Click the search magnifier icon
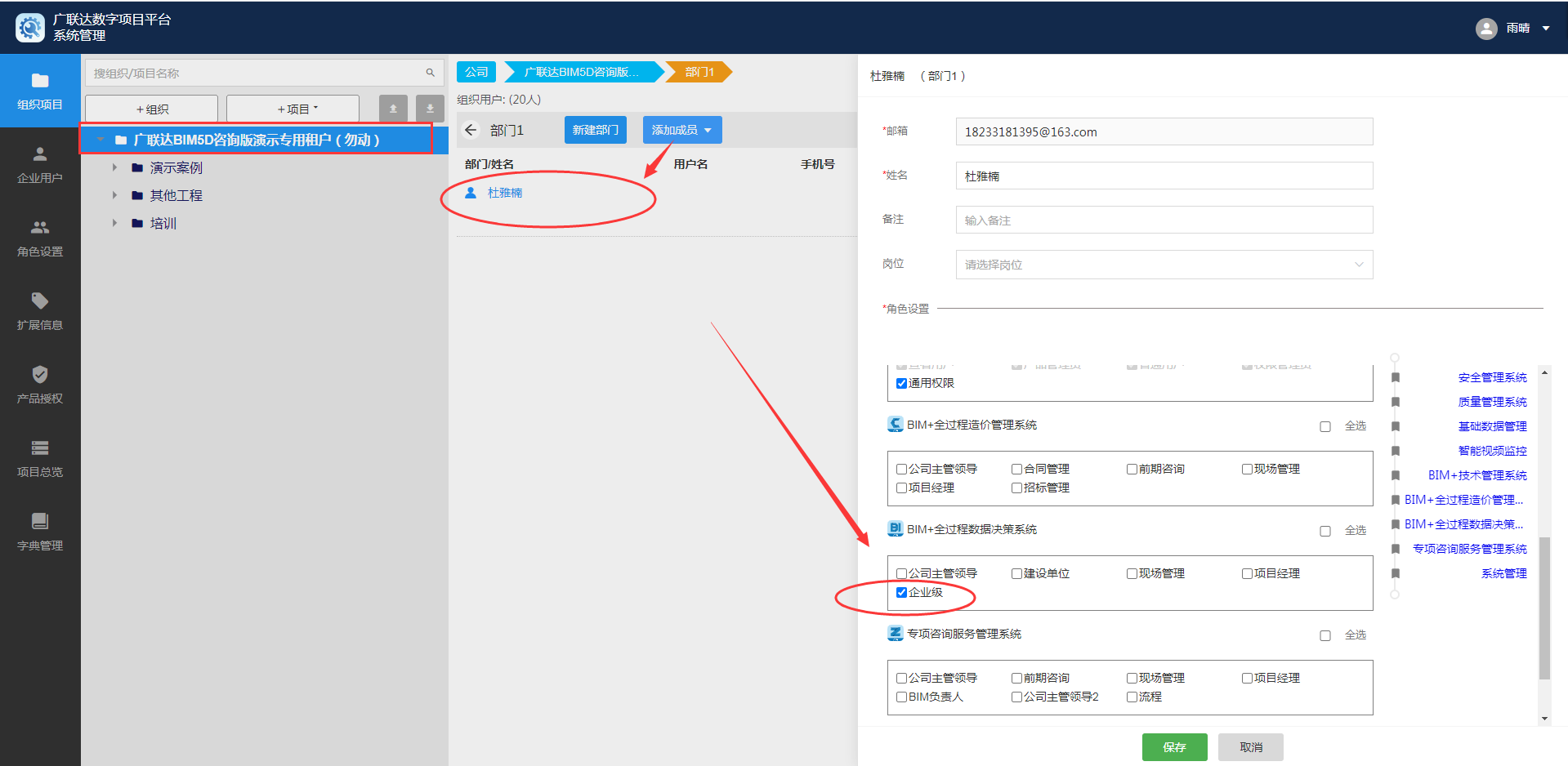 pyautogui.click(x=430, y=73)
